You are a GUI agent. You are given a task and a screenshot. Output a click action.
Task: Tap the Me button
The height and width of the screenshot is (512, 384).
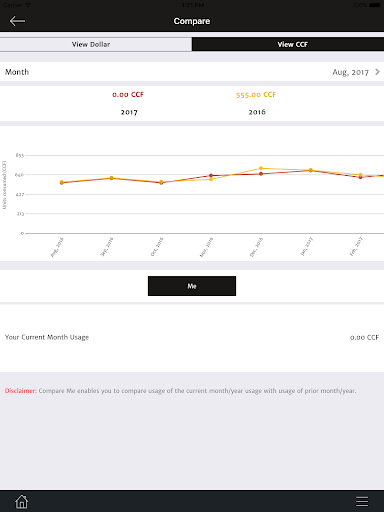[192, 286]
